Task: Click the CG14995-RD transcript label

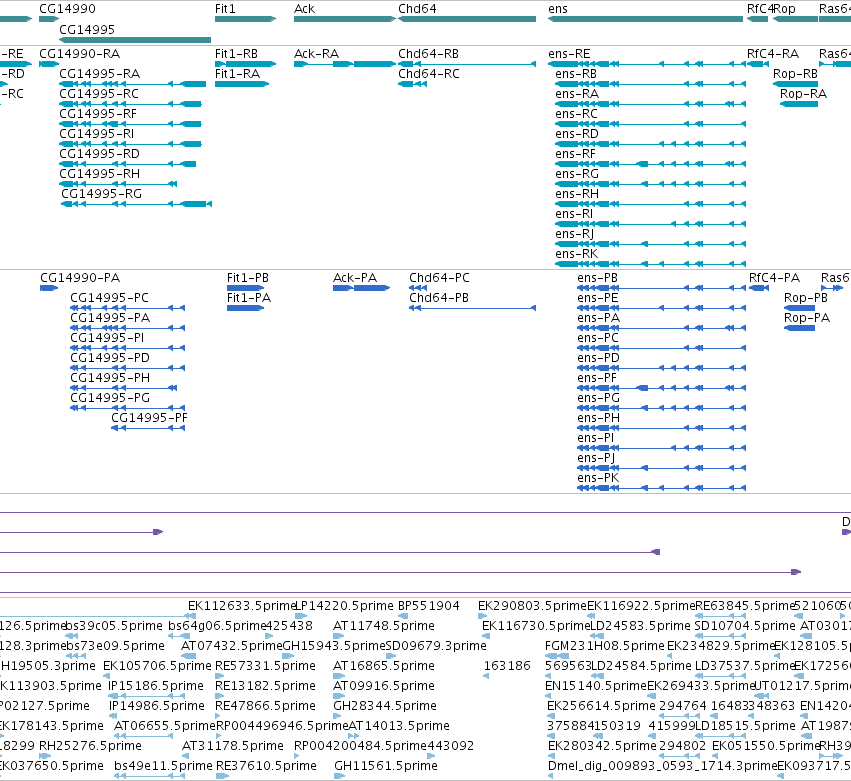Action: click(99, 154)
